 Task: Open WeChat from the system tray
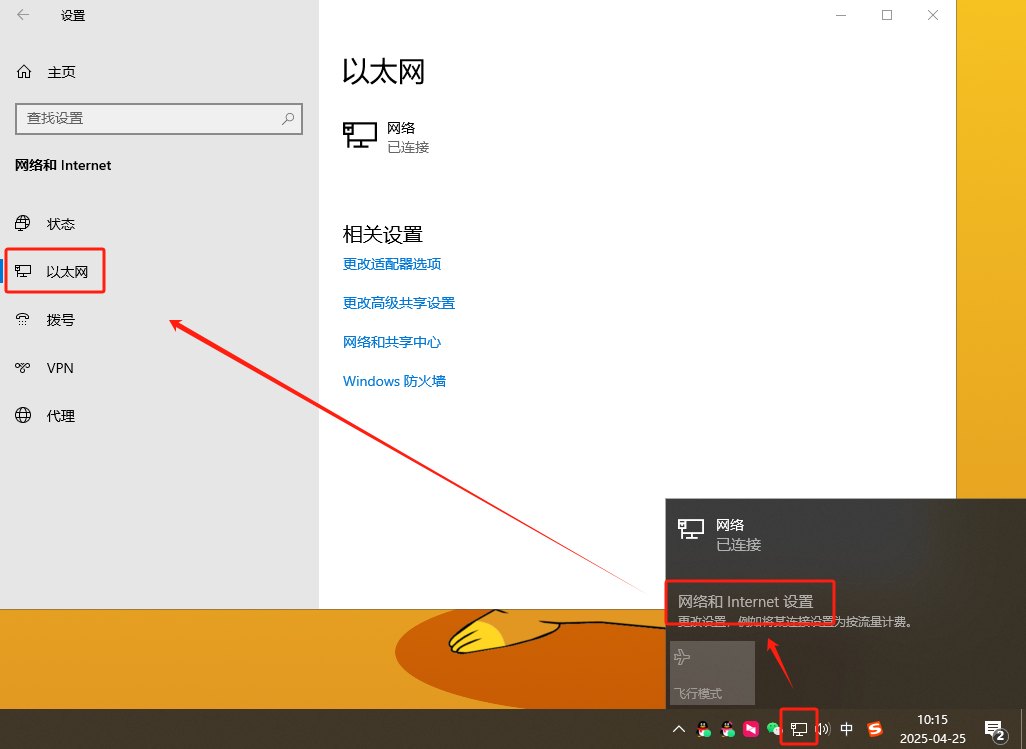pos(772,729)
